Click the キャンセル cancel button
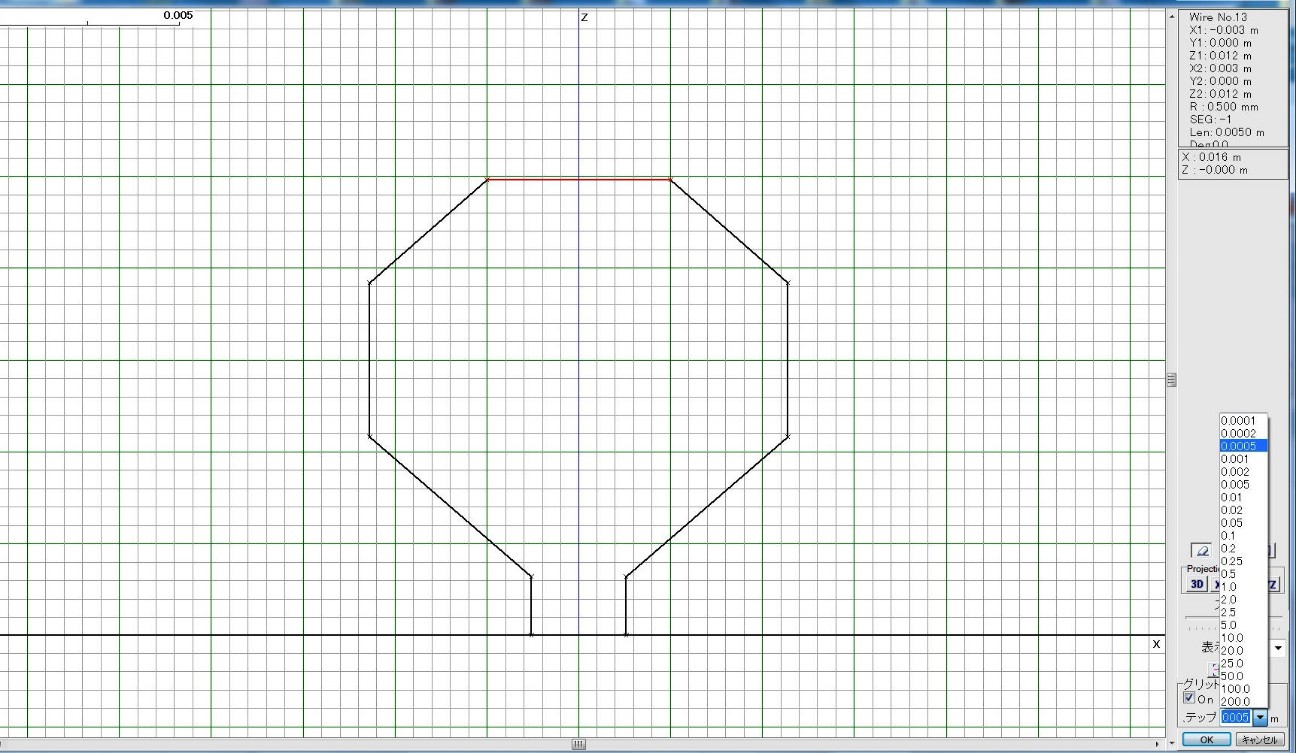1296x753 pixels. pyautogui.click(x=1260, y=740)
